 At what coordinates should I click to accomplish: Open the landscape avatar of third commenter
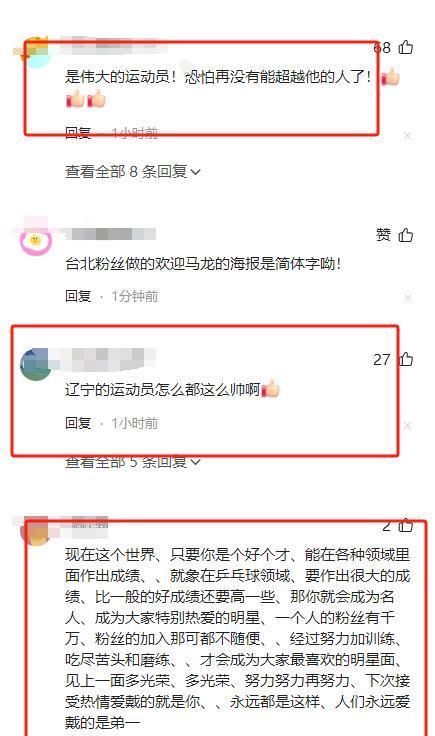point(35,364)
